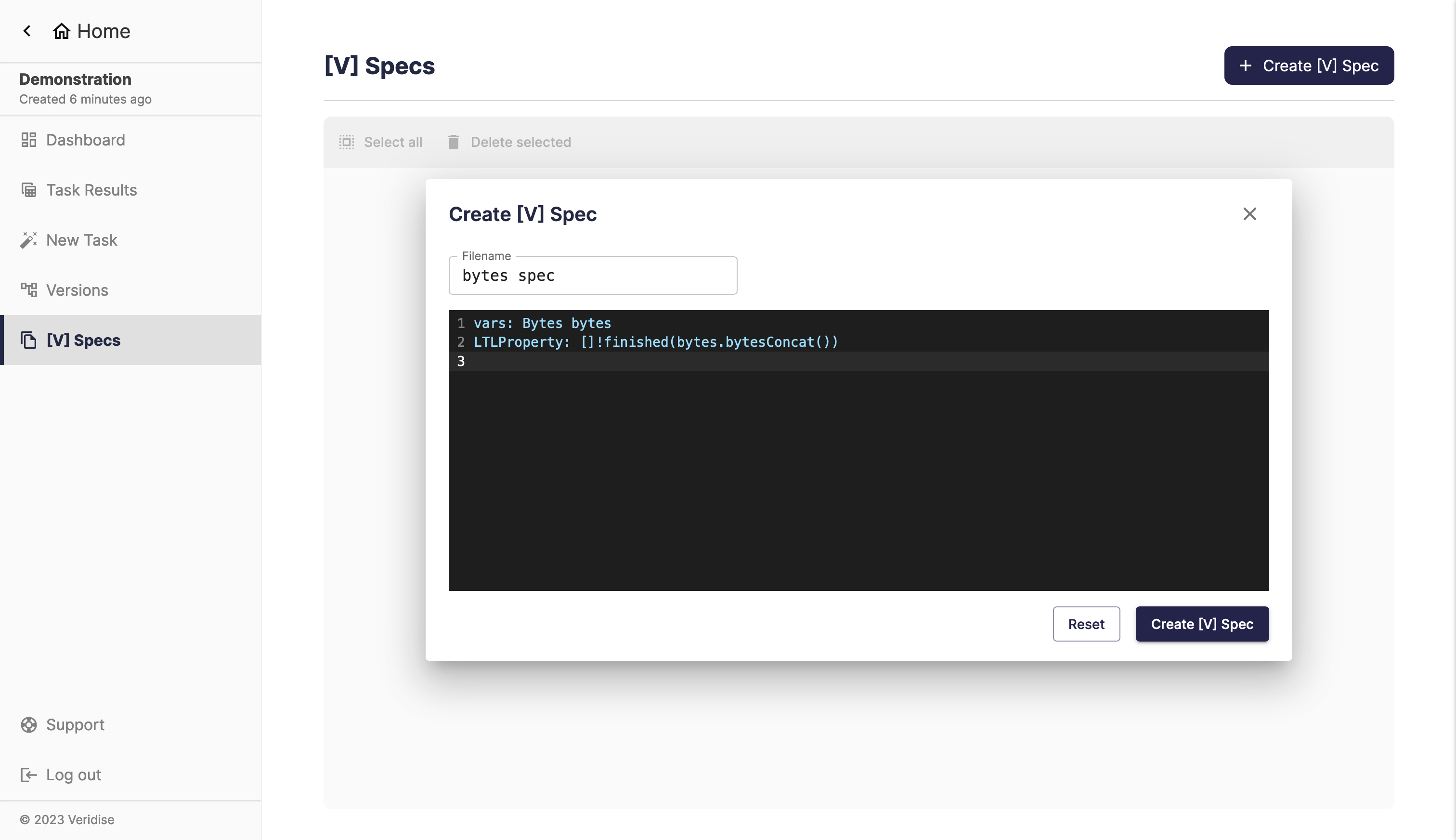The image size is (1456, 840).
Task: Click the Log out text
Action: [x=74, y=775]
